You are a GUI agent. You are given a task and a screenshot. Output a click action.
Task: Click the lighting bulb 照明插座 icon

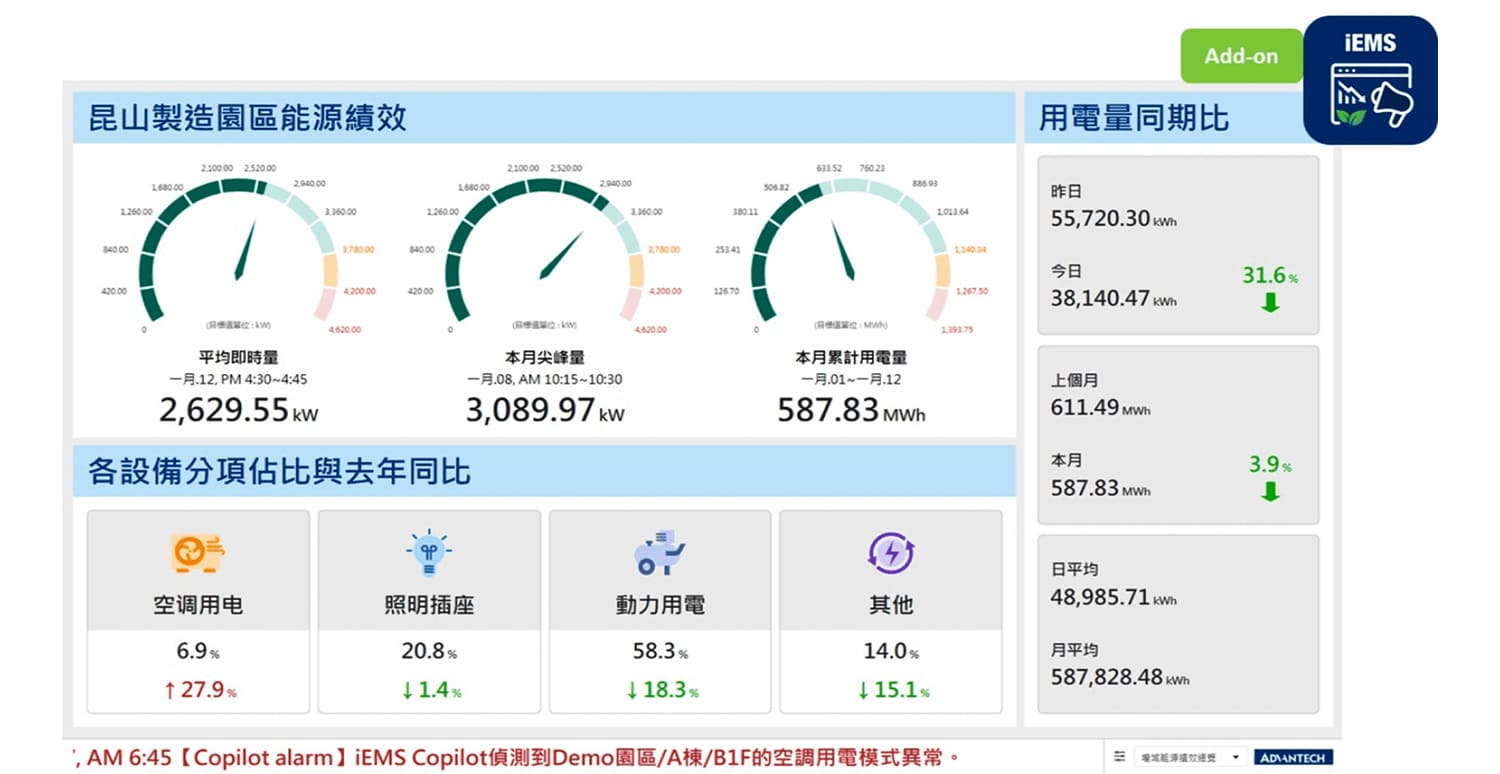pos(429,553)
